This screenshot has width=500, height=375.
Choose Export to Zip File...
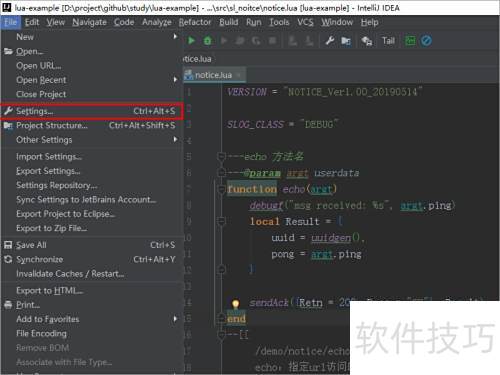click(x=91, y=228)
